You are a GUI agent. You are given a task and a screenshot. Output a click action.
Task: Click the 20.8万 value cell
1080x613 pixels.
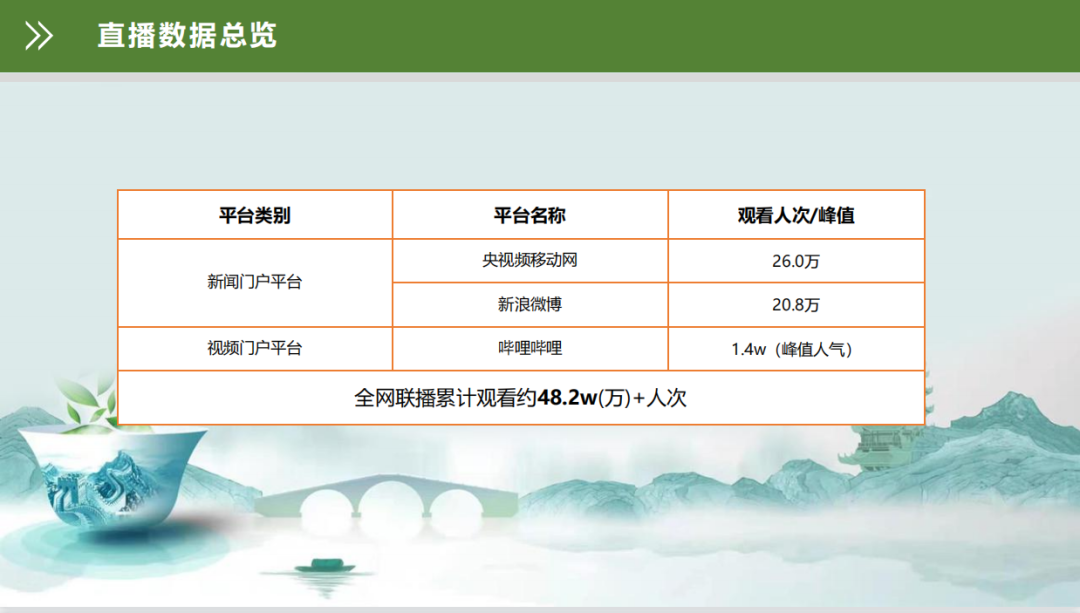click(x=796, y=304)
